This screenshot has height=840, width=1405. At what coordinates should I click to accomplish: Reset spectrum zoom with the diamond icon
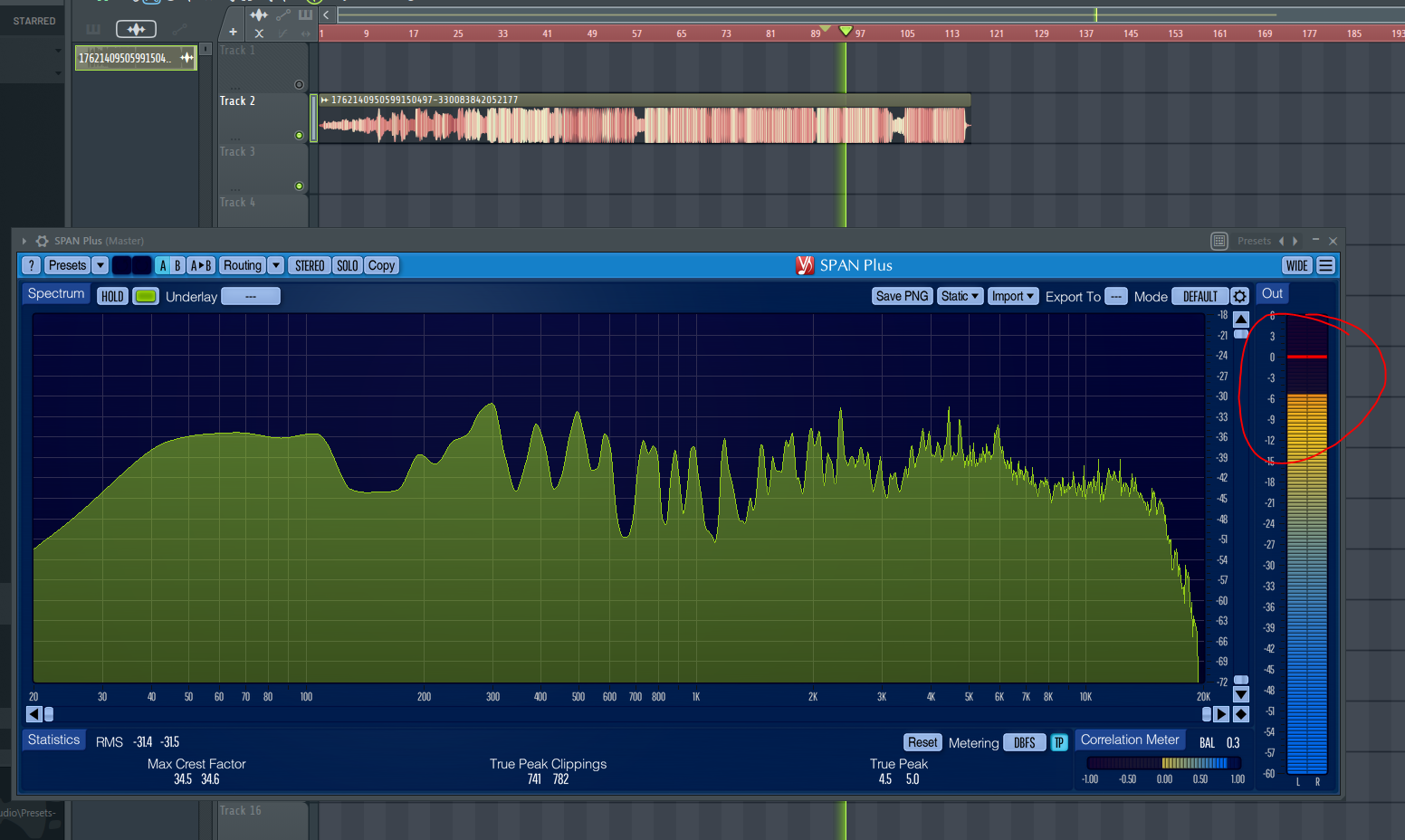[x=1241, y=714]
